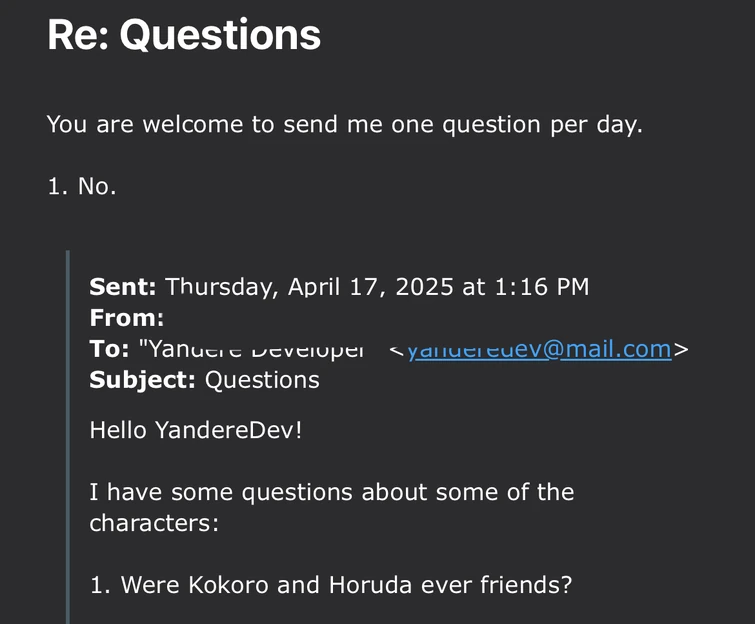755x624 pixels.
Task: Click the "1. No." reply answer
Action: pos(82,186)
